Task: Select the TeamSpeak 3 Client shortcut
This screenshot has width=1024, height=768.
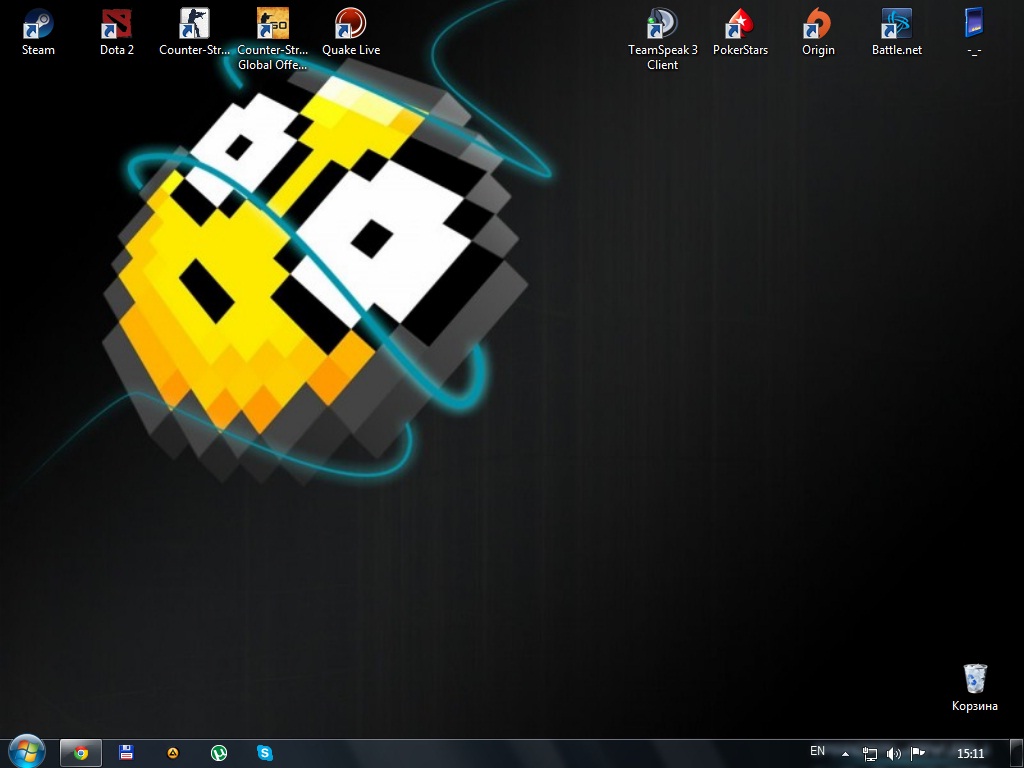Action: coord(662,24)
